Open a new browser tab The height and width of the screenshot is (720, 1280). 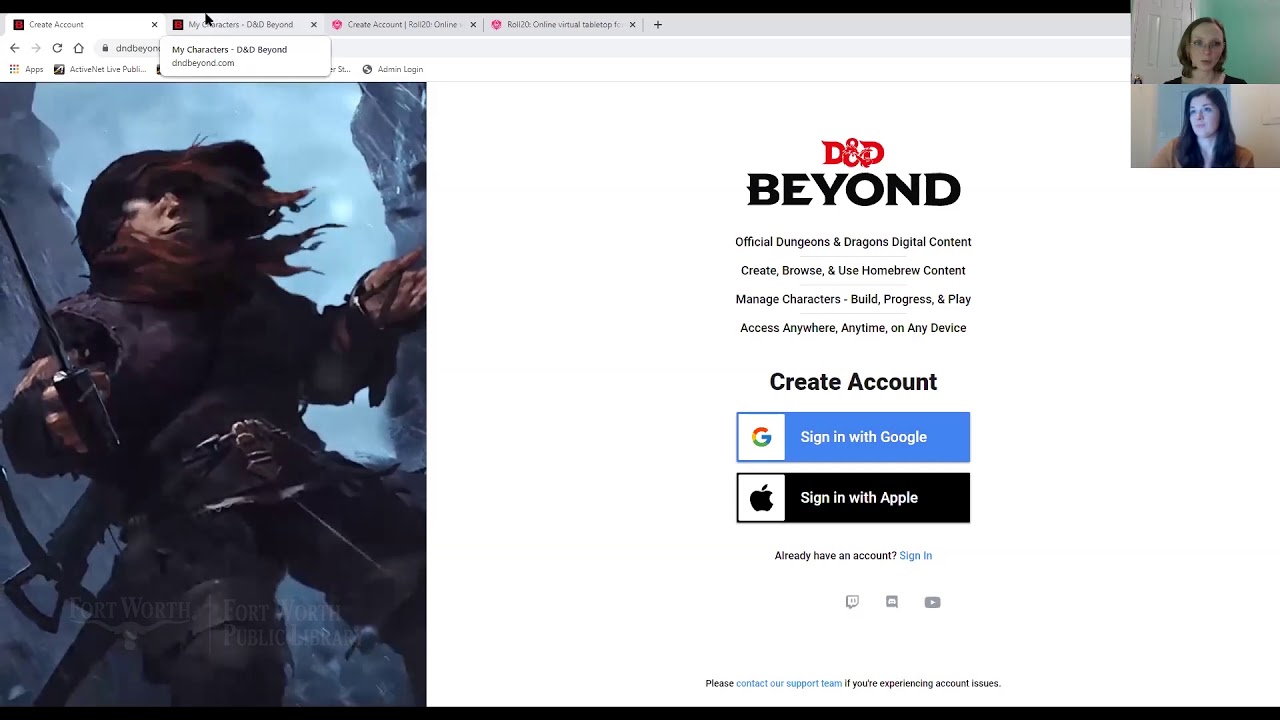coord(657,24)
